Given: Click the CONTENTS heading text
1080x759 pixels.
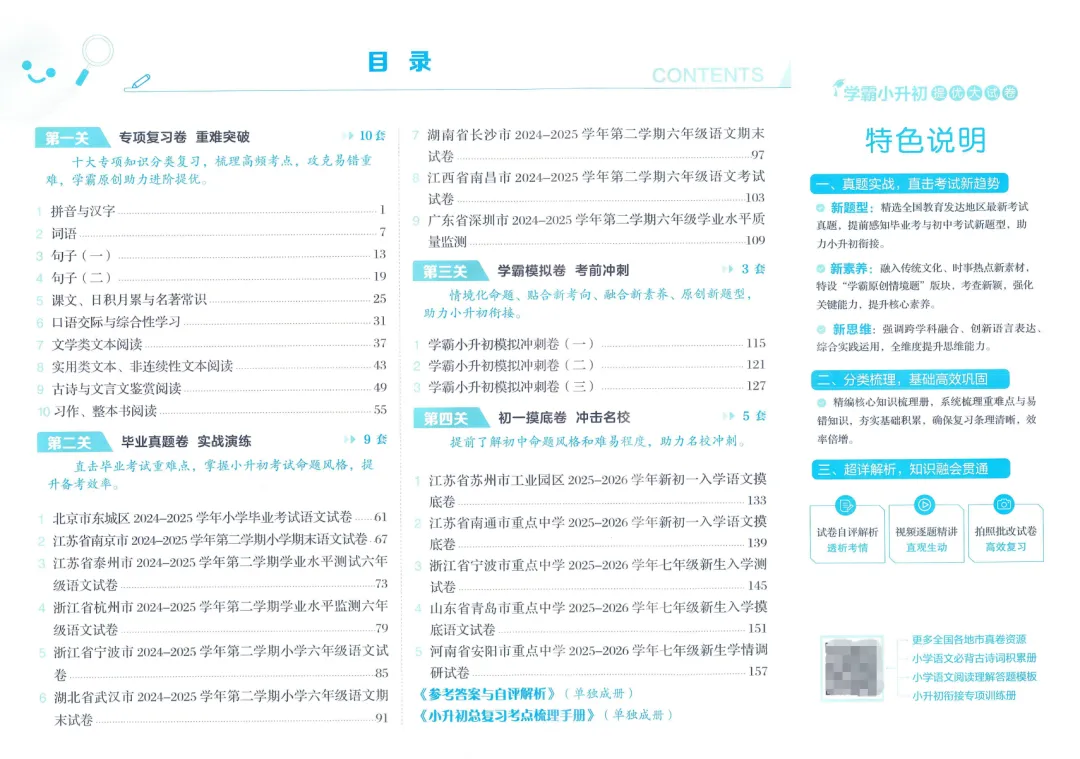Looking at the screenshot, I should click(707, 75).
